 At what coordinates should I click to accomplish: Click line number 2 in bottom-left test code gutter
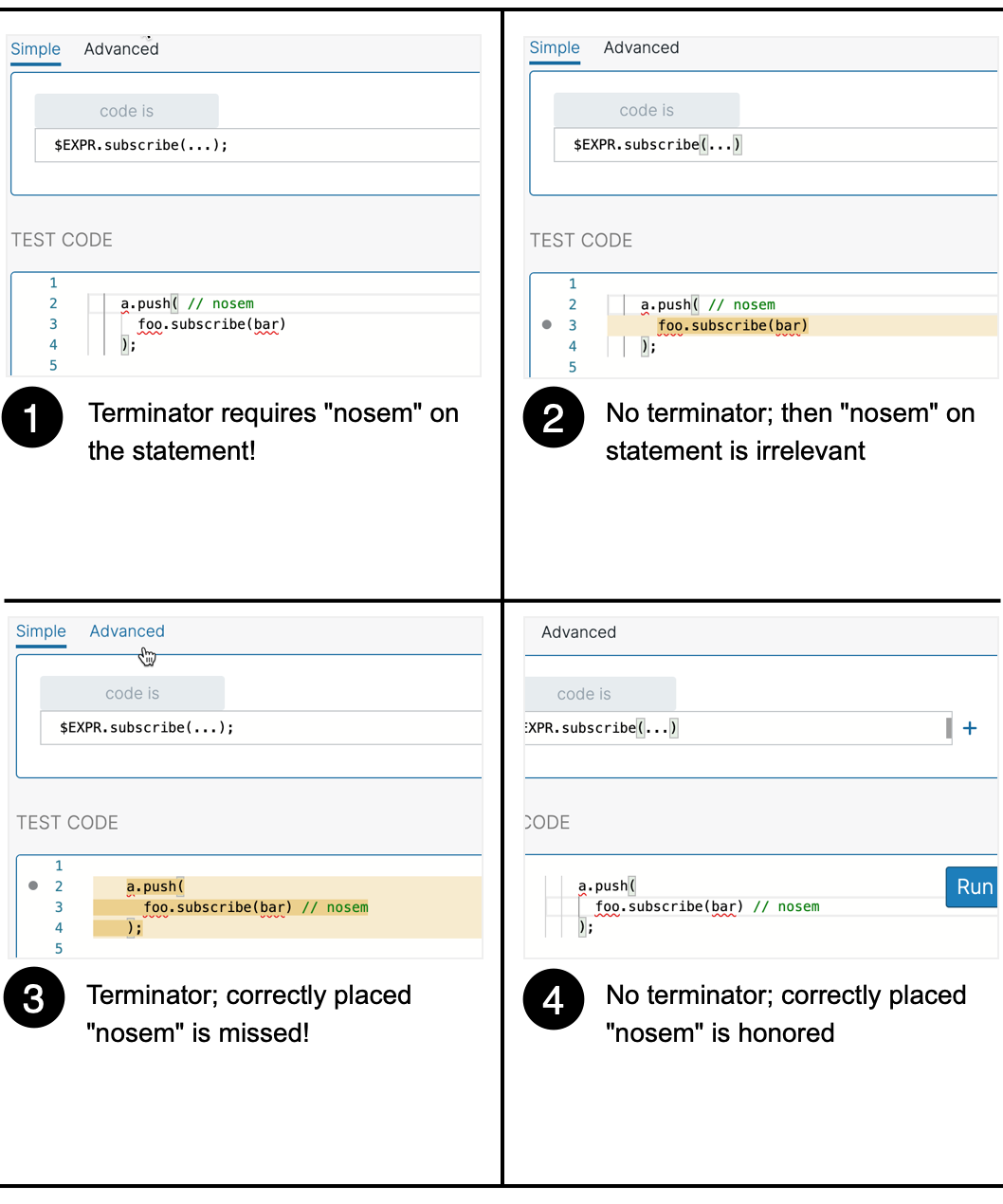pyautogui.click(x=58, y=886)
